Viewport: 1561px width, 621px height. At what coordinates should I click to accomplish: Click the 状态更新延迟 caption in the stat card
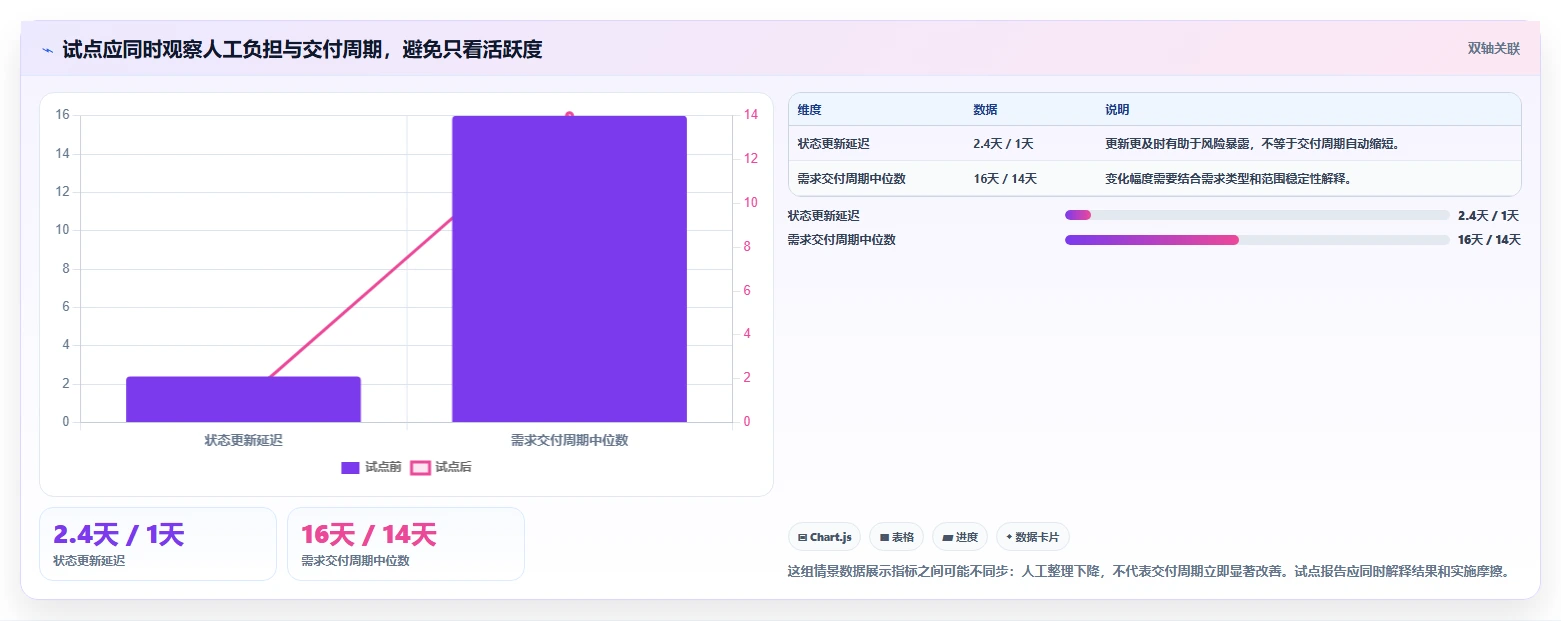pyautogui.click(x=89, y=561)
